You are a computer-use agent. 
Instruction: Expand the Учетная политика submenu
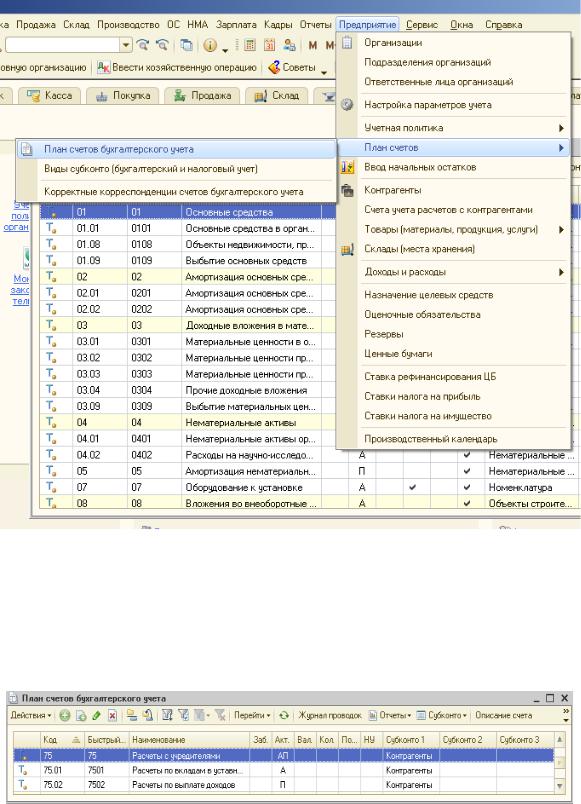pyautogui.click(x=562, y=128)
